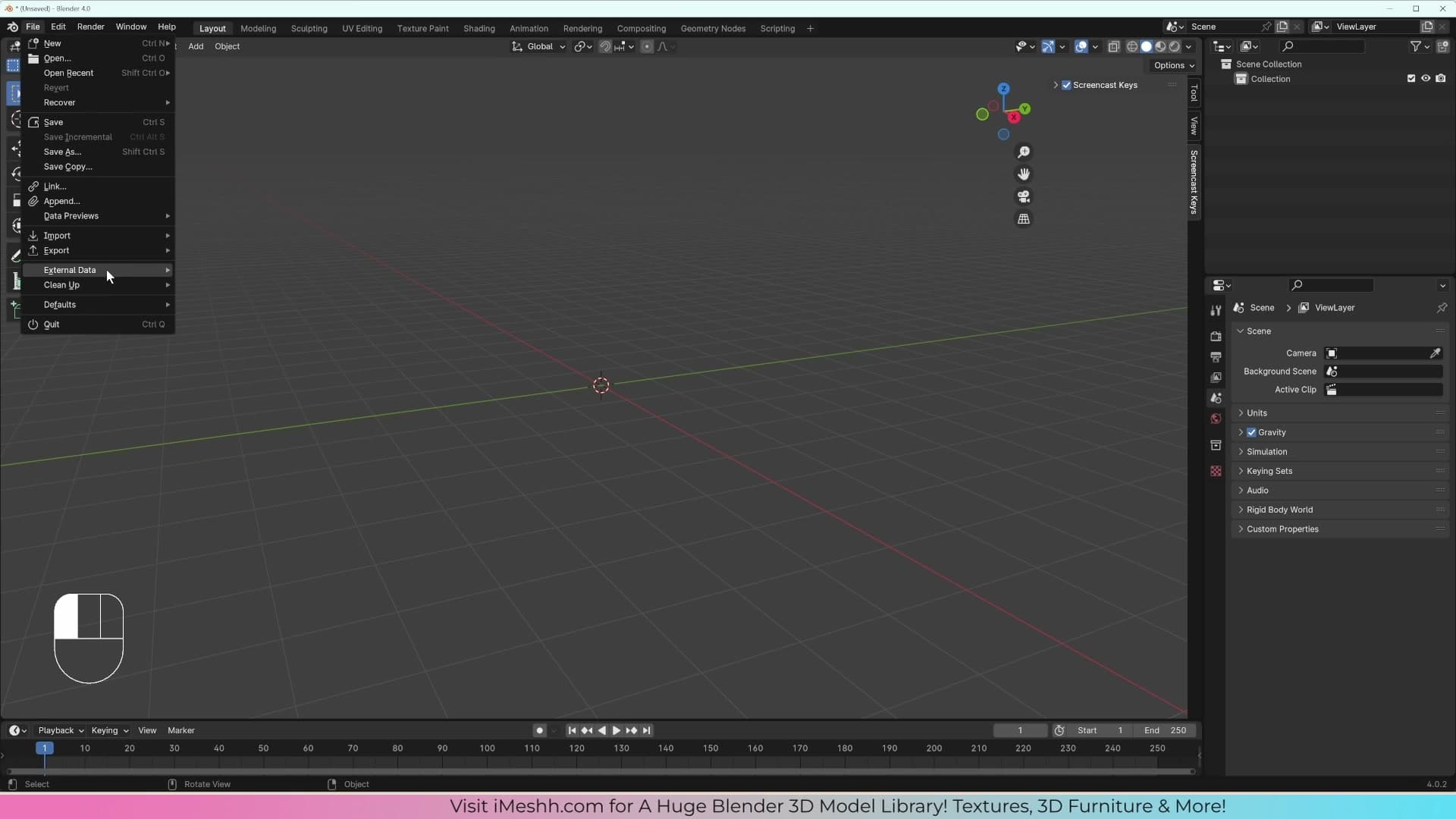1456x819 pixels.
Task: Toggle proportional editing button
Action: tap(647, 46)
